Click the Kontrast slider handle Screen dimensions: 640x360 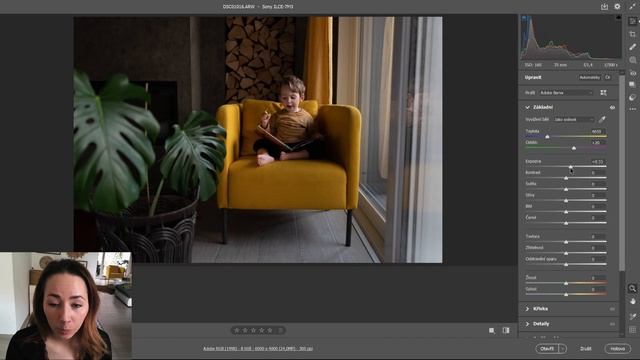[566, 178]
